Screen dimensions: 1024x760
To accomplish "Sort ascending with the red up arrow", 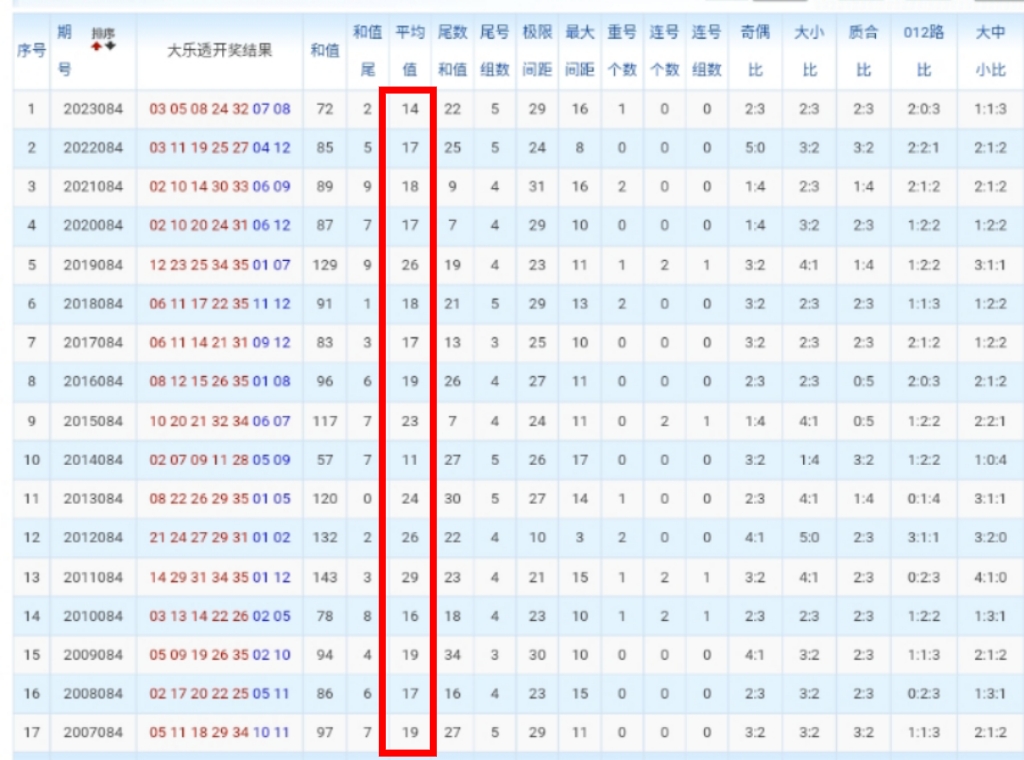I will click(97, 46).
